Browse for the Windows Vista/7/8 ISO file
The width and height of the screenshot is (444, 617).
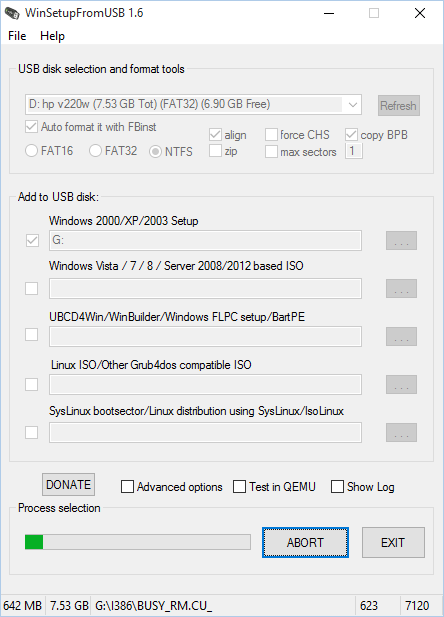click(401, 288)
